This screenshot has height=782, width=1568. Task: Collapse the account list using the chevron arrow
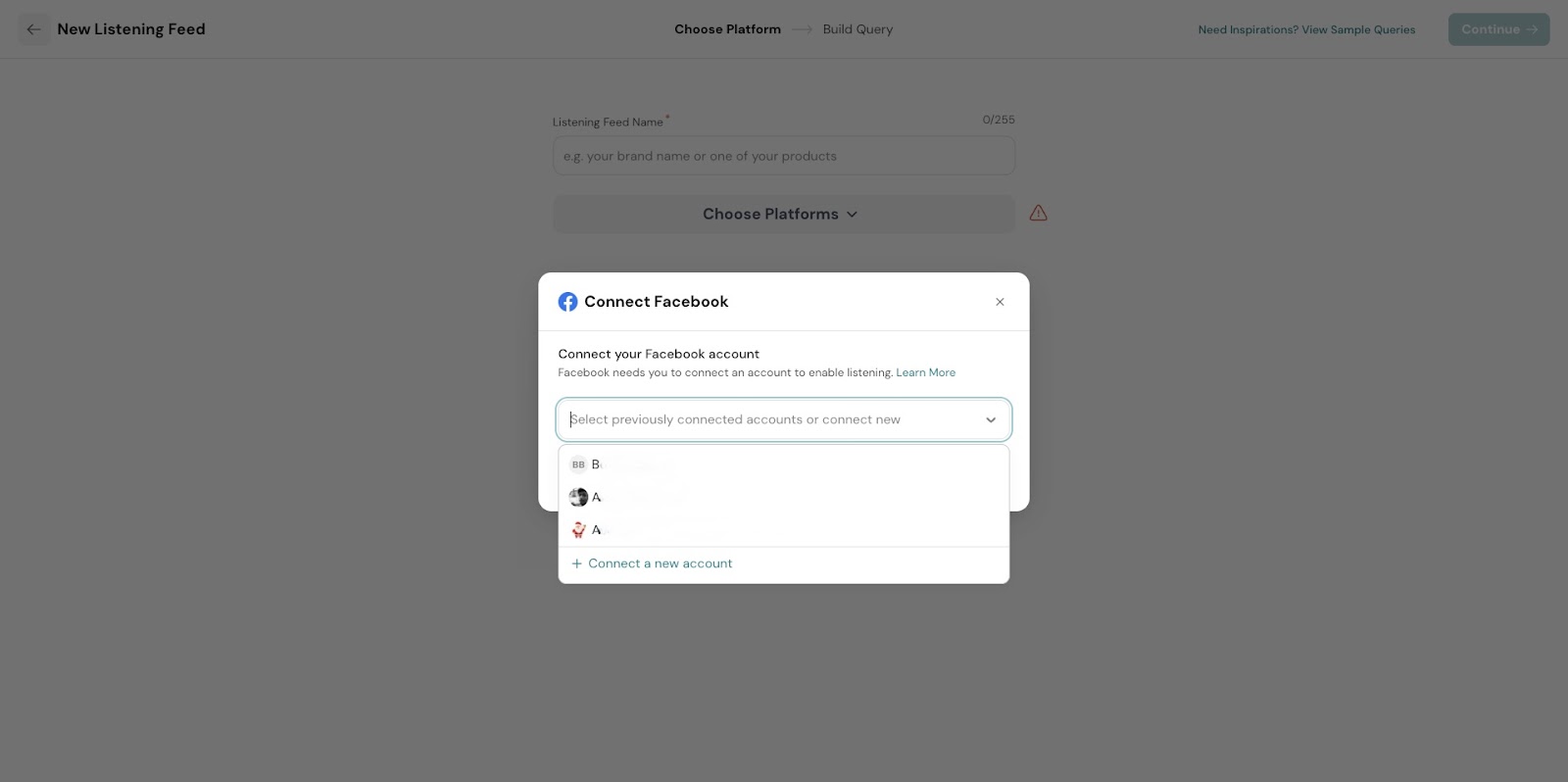pyautogui.click(x=991, y=419)
